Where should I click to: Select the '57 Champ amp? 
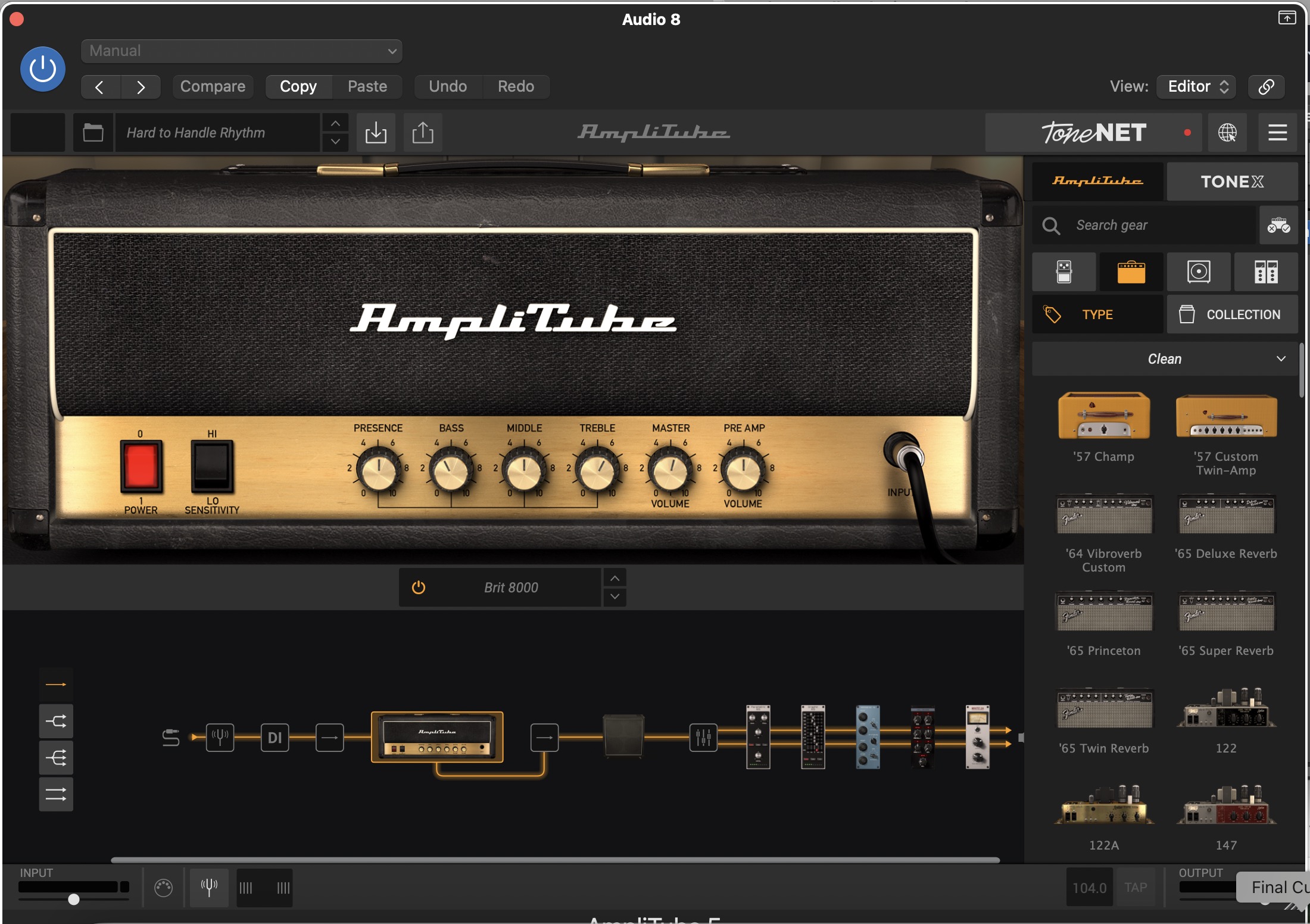tap(1104, 427)
